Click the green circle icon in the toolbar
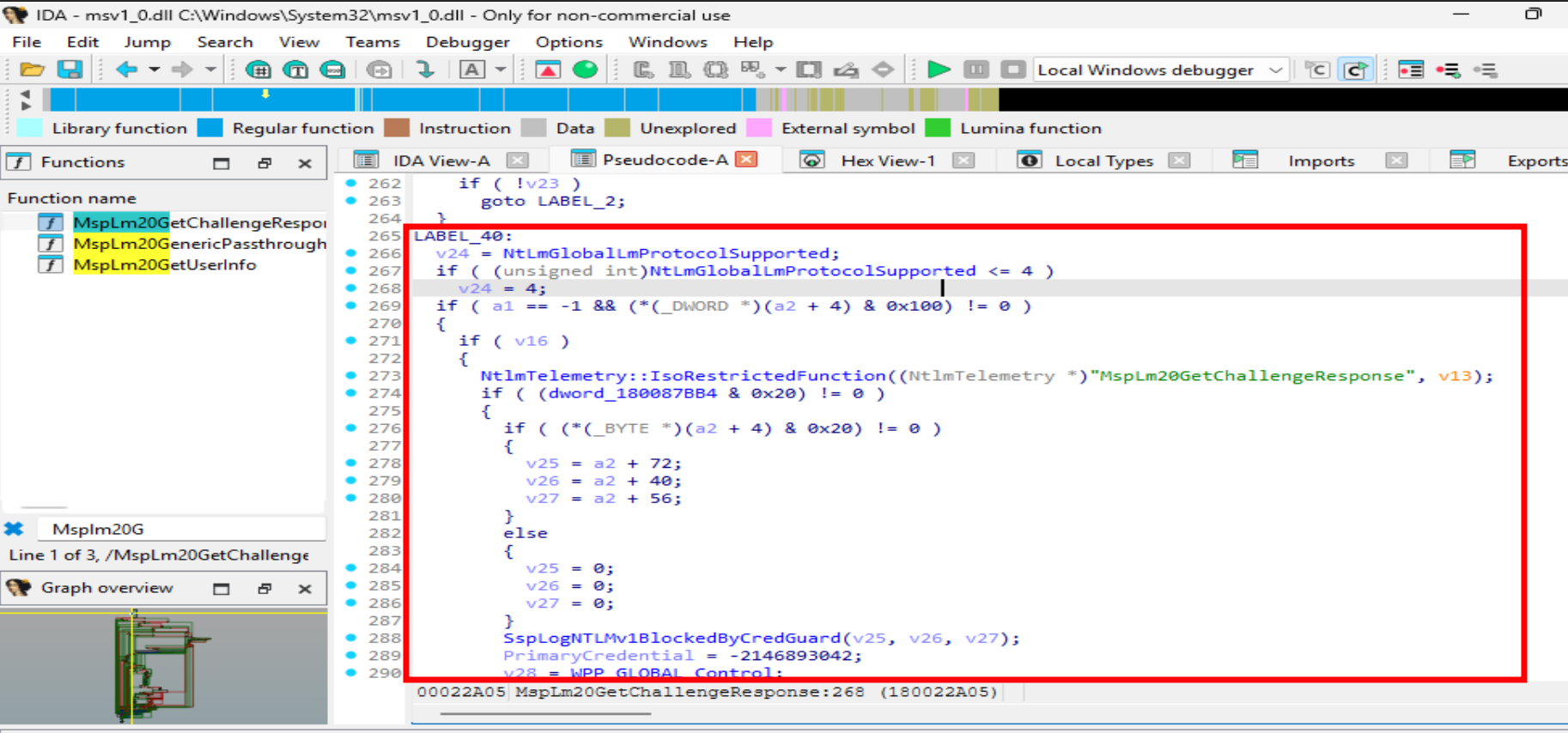Screen dimensions: 1568x733 pyautogui.click(x=586, y=70)
